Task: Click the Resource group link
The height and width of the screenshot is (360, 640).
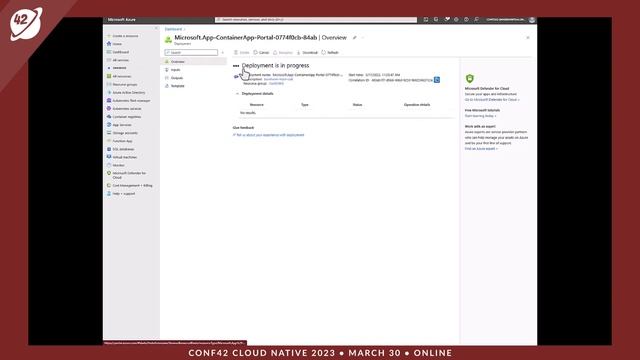Action: click(276, 83)
